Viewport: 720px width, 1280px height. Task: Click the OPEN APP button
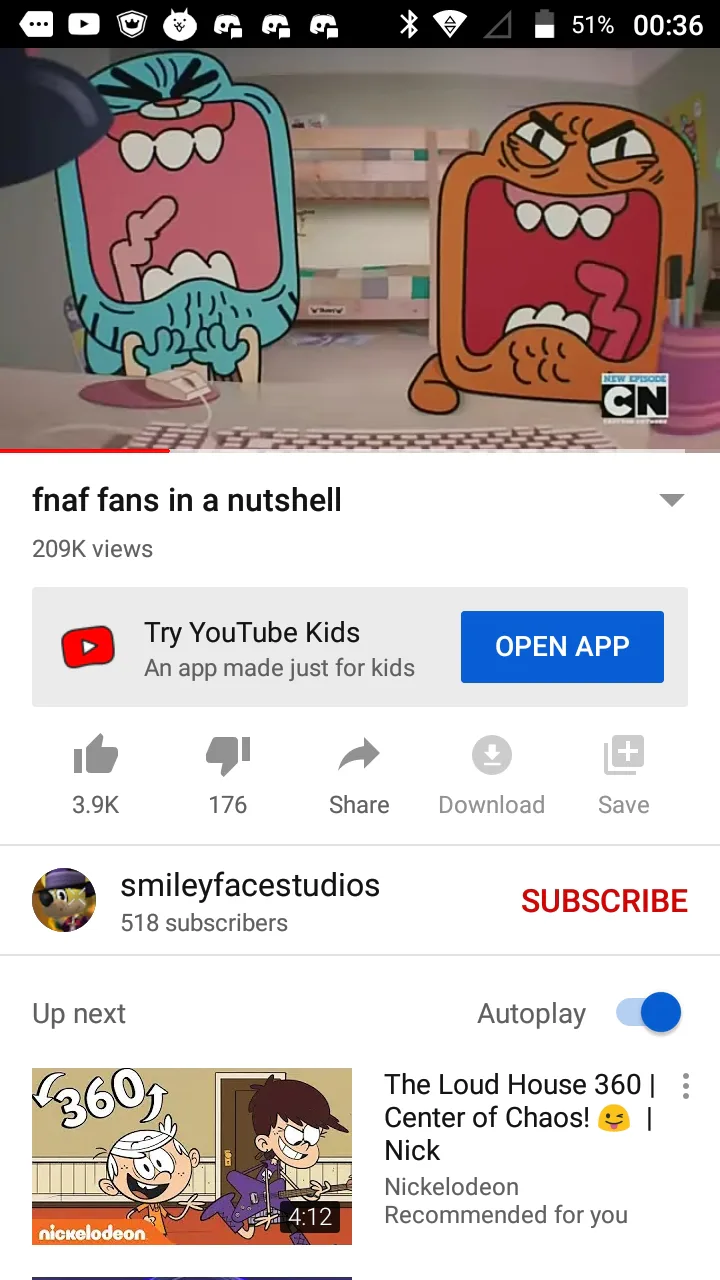(x=562, y=647)
